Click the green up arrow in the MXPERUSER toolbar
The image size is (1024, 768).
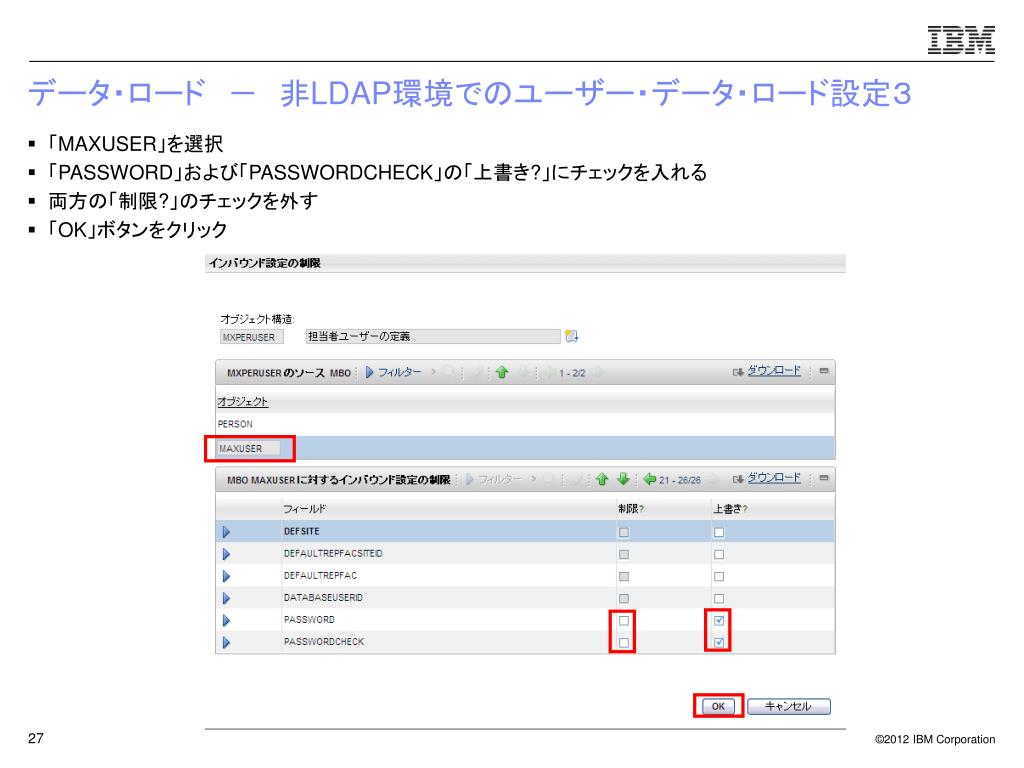pos(502,372)
